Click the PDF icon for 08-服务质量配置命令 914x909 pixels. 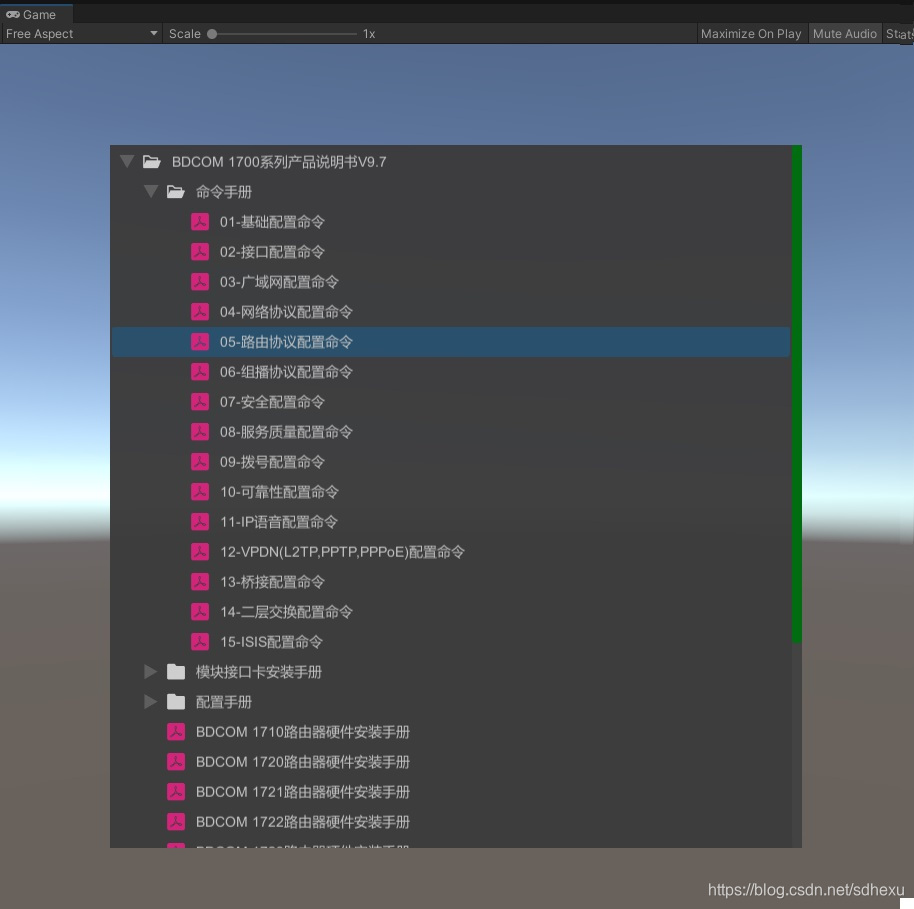200,432
